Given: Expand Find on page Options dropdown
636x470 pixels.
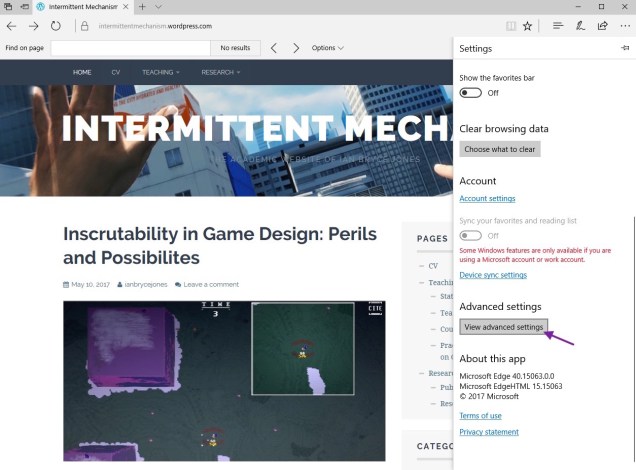Looking at the screenshot, I should (x=326, y=47).
